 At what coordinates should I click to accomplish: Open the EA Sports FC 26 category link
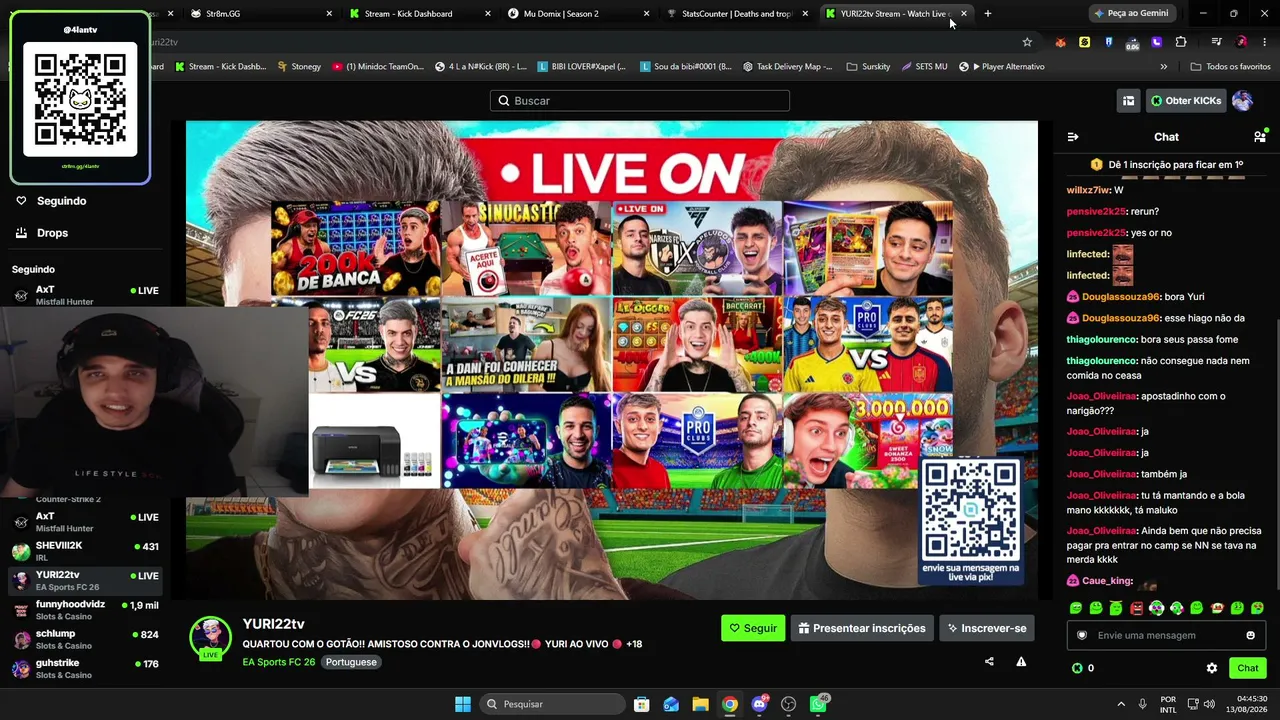coord(279,662)
